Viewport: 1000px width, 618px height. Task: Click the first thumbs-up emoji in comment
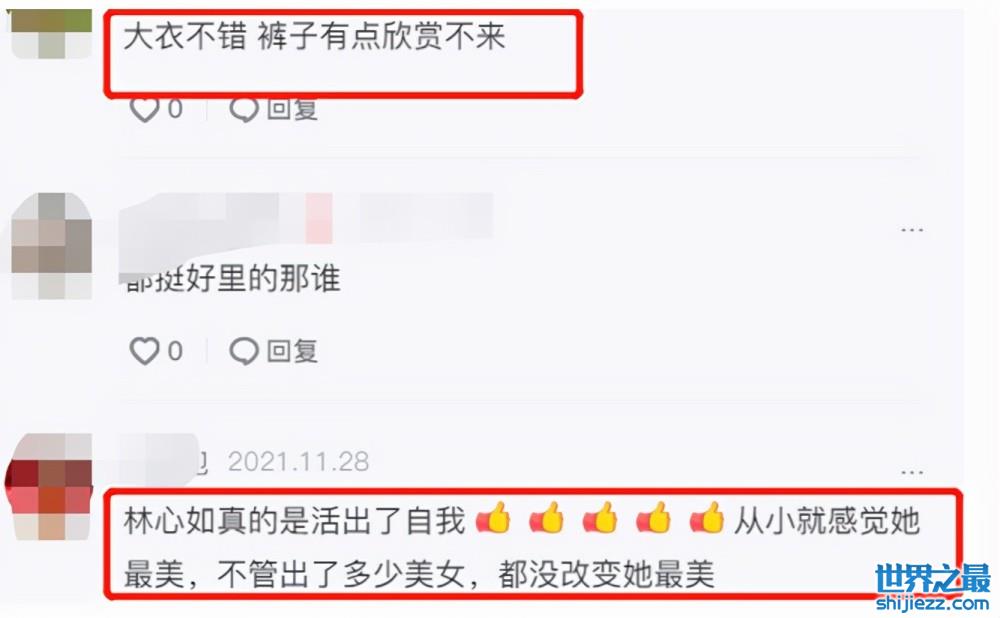tap(494, 517)
